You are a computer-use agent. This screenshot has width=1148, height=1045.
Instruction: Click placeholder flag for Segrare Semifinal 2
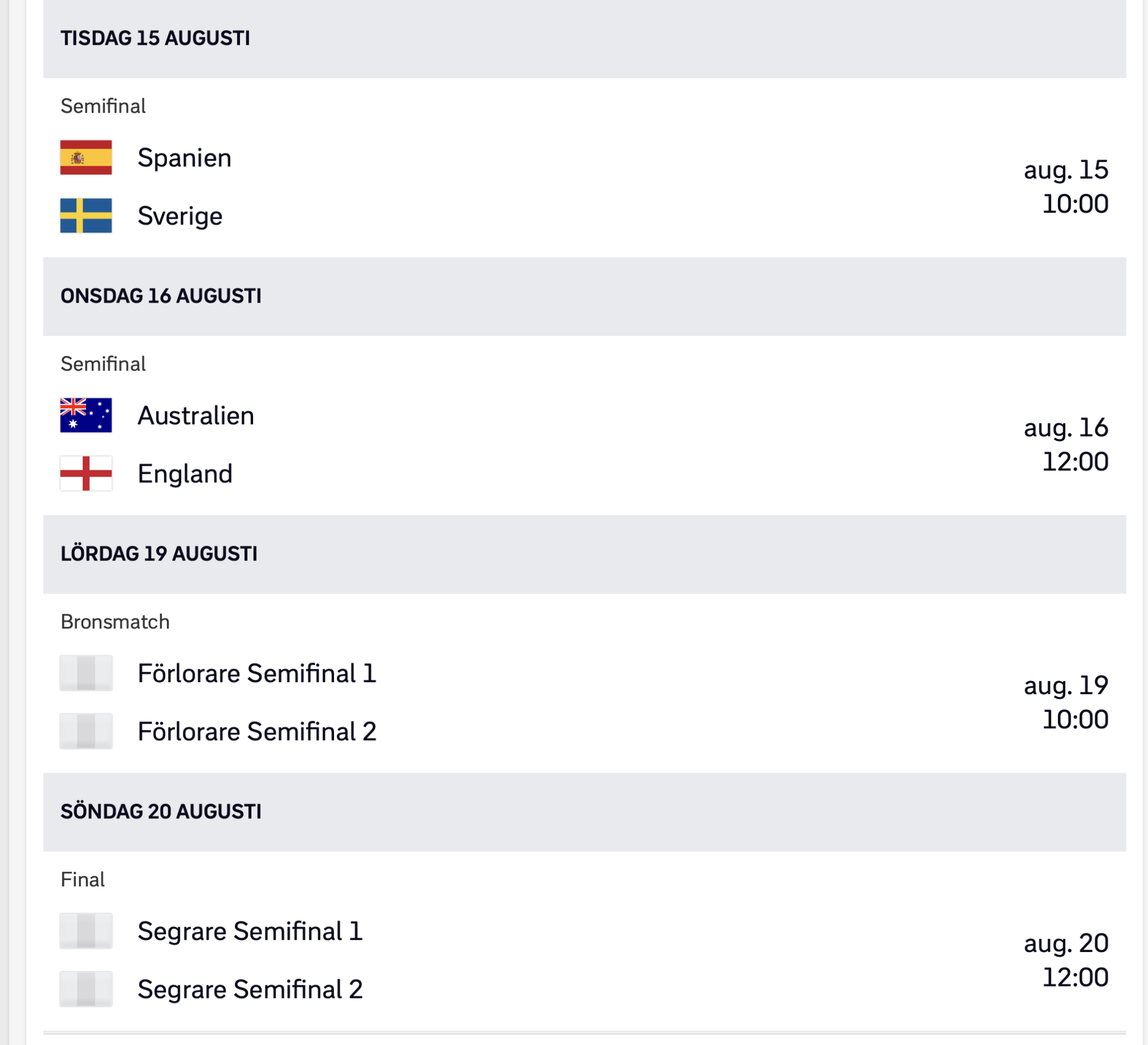coord(86,989)
